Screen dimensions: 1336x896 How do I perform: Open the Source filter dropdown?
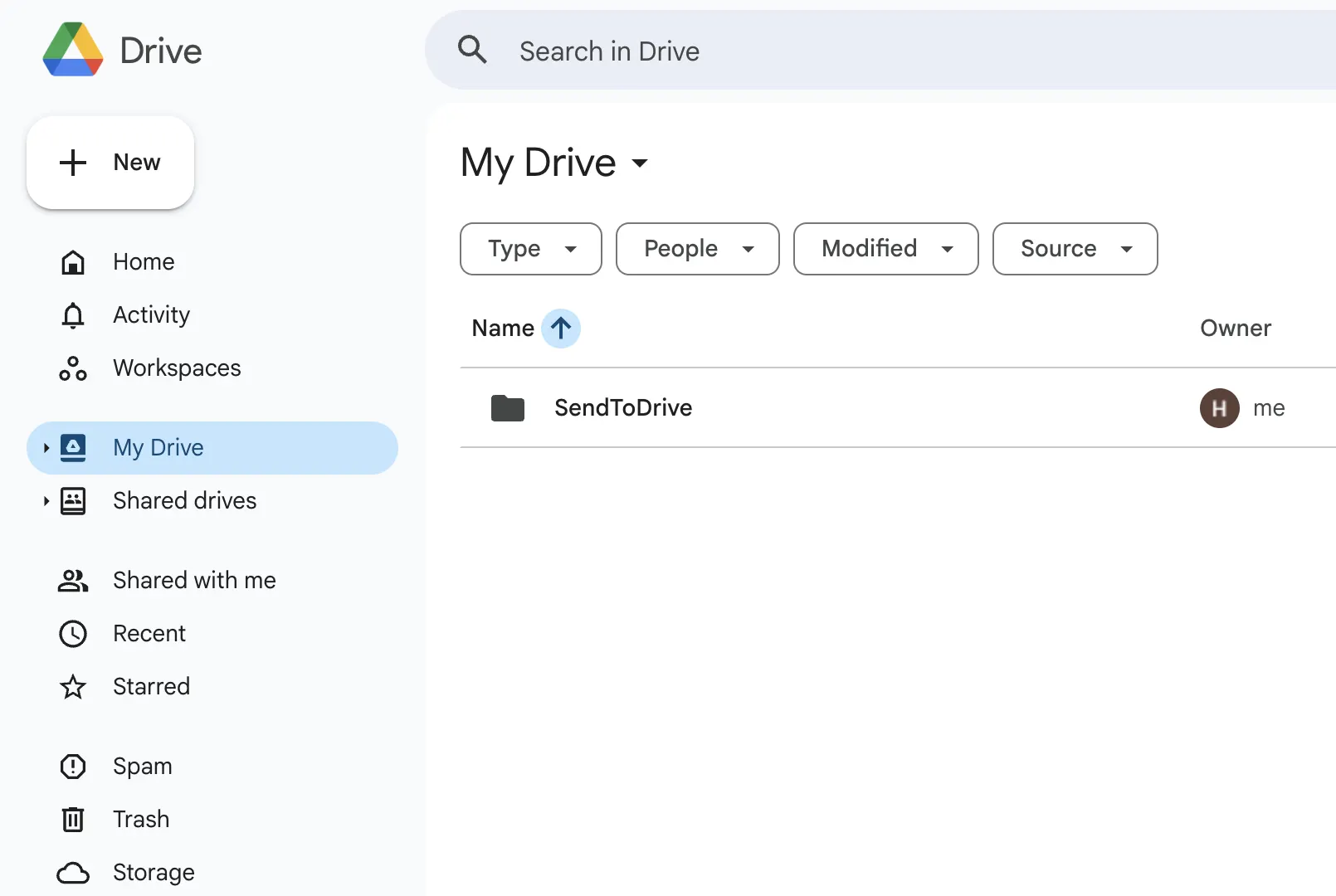point(1075,249)
